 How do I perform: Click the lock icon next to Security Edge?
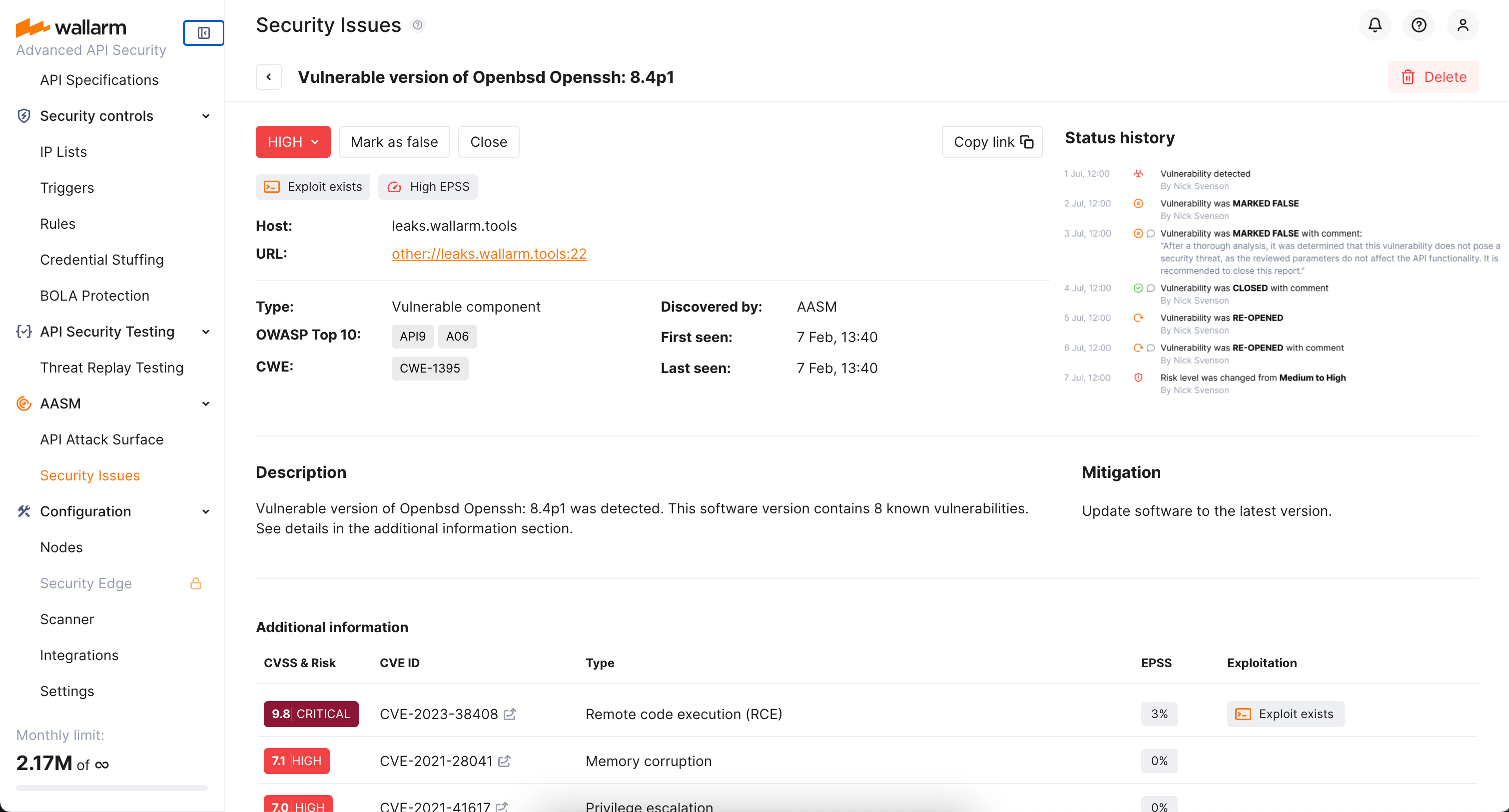tap(196, 583)
